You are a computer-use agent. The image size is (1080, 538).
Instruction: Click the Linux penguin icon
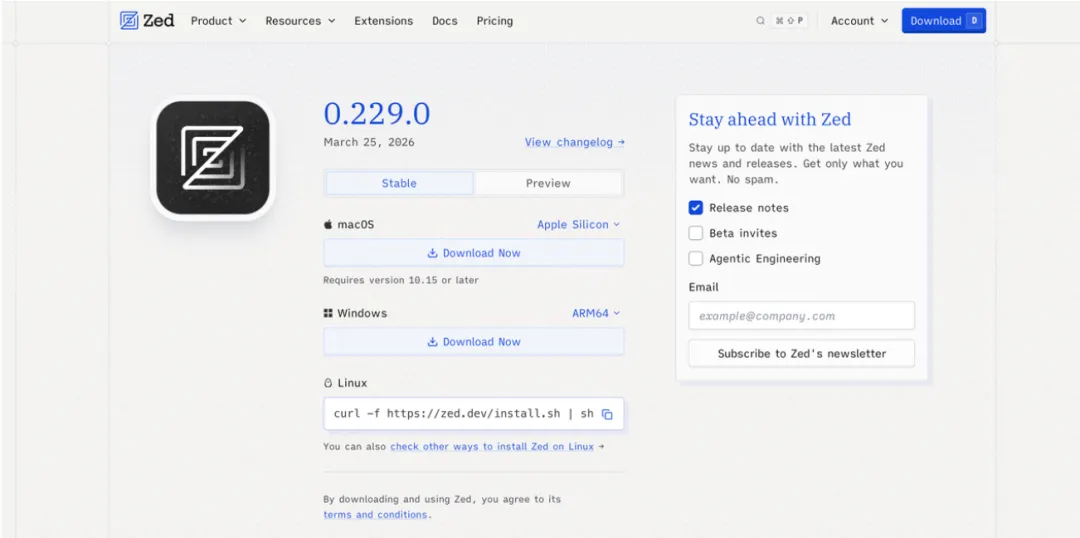click(x=328, y=383)
